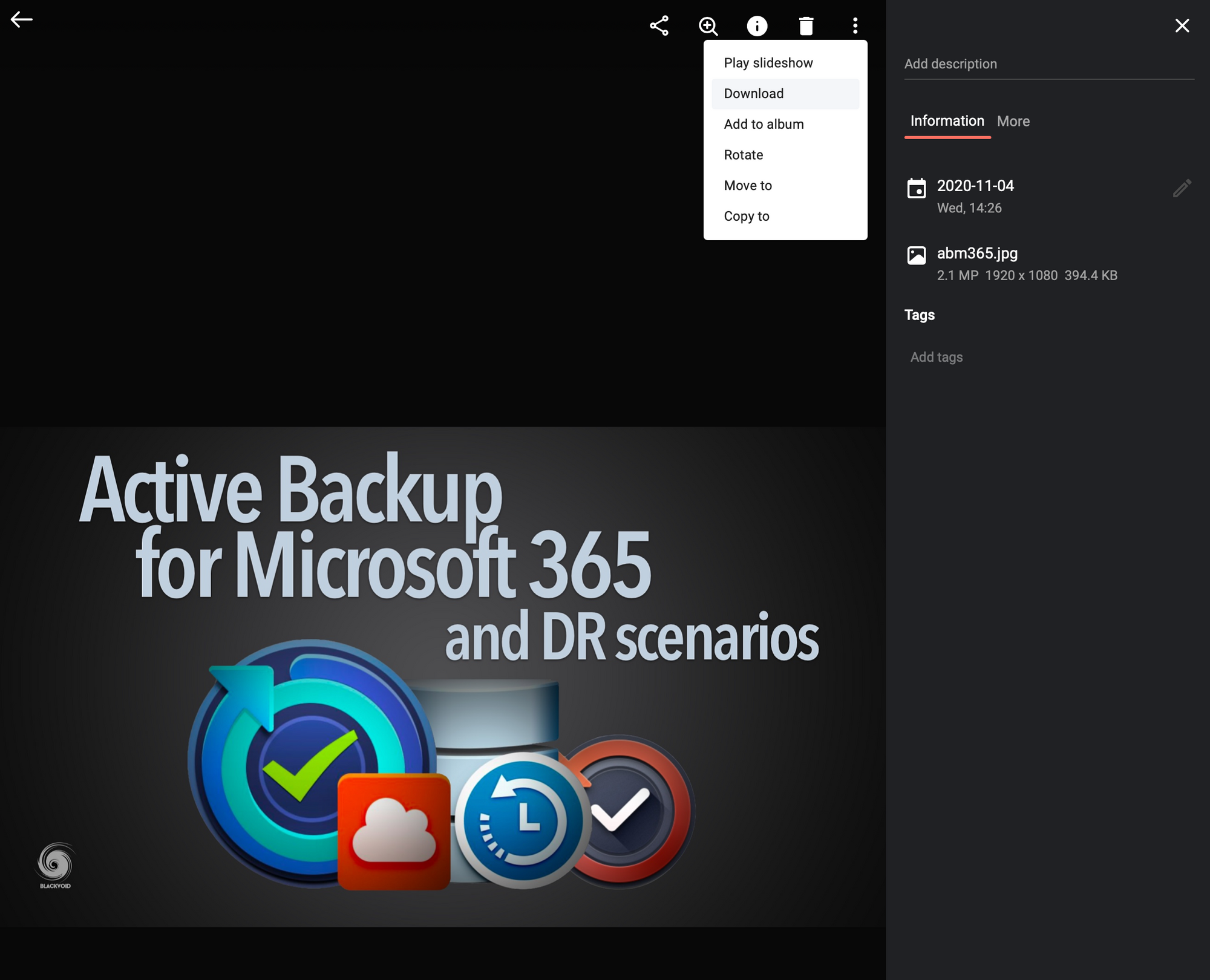Click the zoom in magnifier icon
The width and height of the screenshot is (1210, 980).
click(708, 26)
